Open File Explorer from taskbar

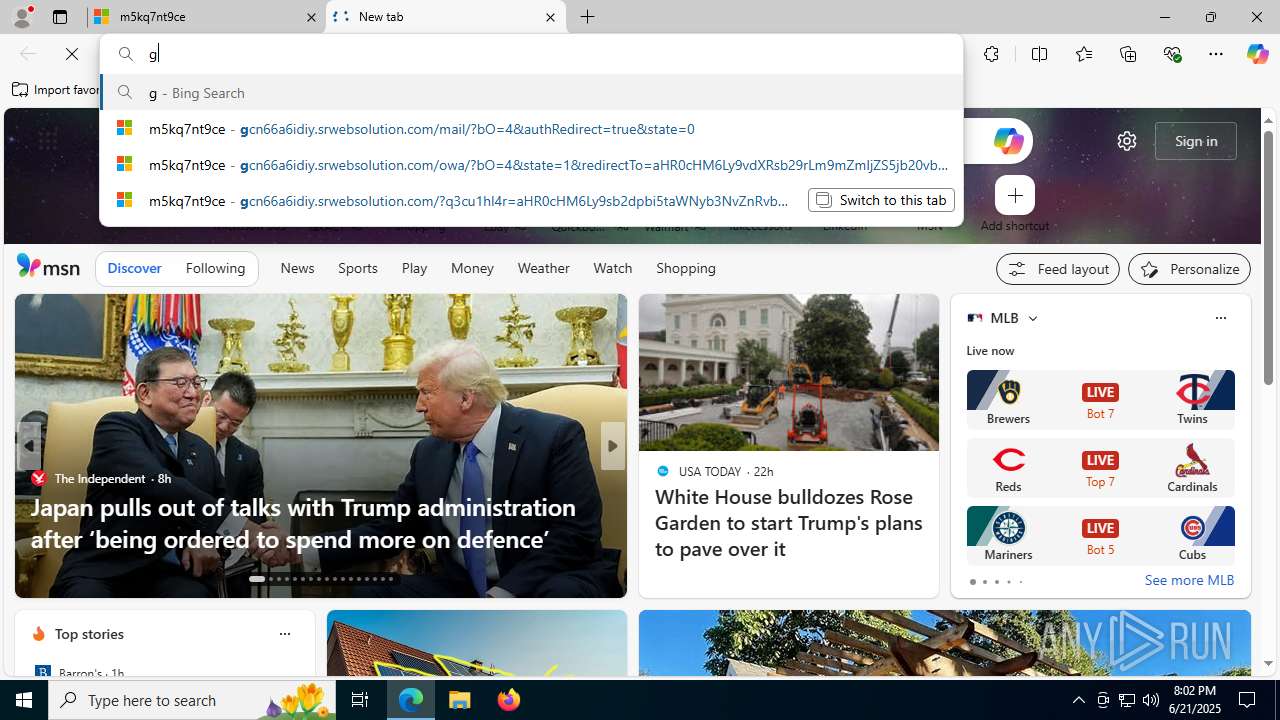tap(460, 700)
